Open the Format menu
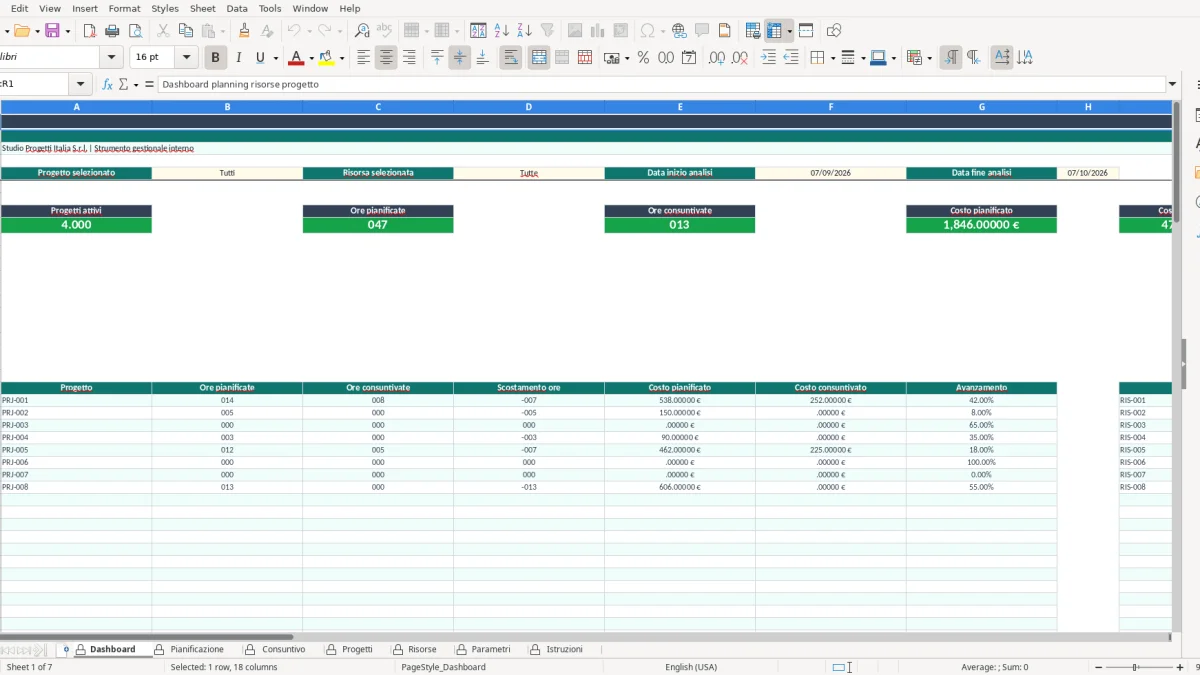 pyautogui.click(x=124, y=8)
